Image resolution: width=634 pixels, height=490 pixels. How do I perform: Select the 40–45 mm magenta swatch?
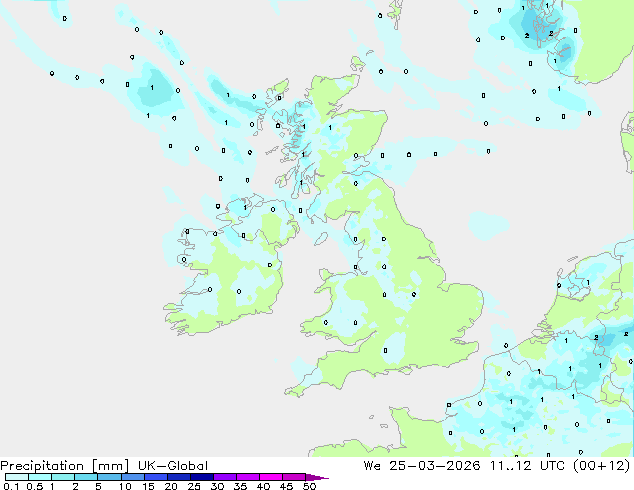click(271, 477)
